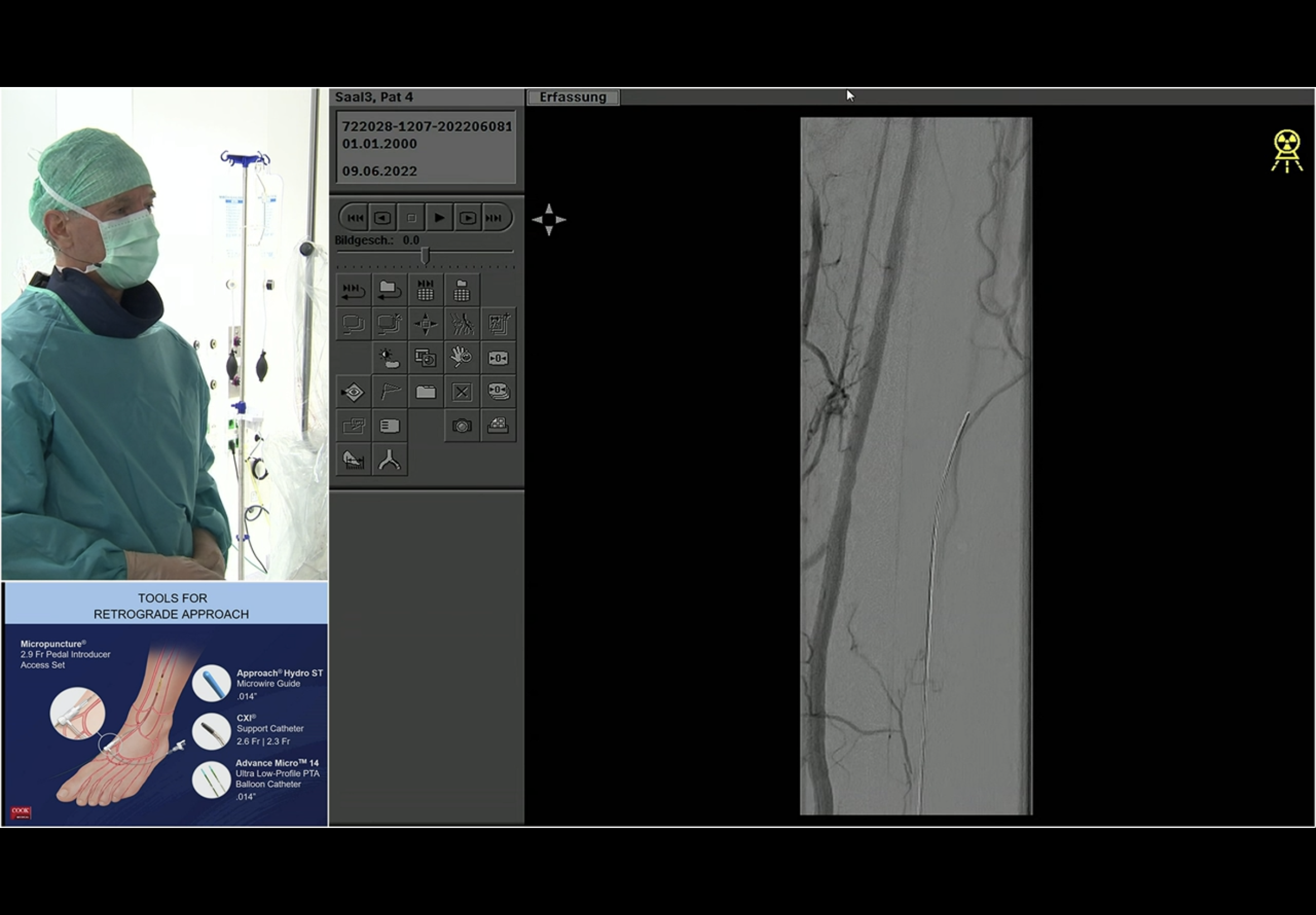
Task: Click the brightness/contrast sun icon
Action: point(390,358)
